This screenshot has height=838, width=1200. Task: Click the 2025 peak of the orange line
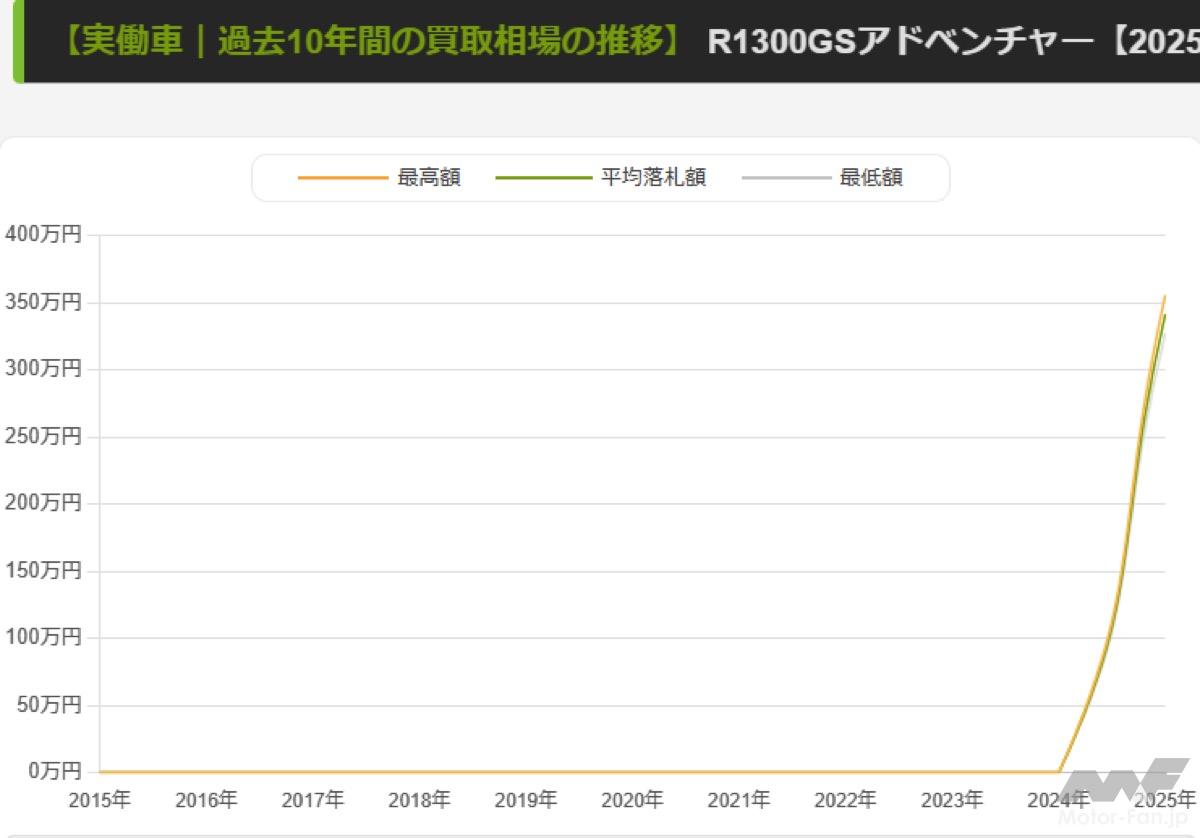(x=1164, y=296)
